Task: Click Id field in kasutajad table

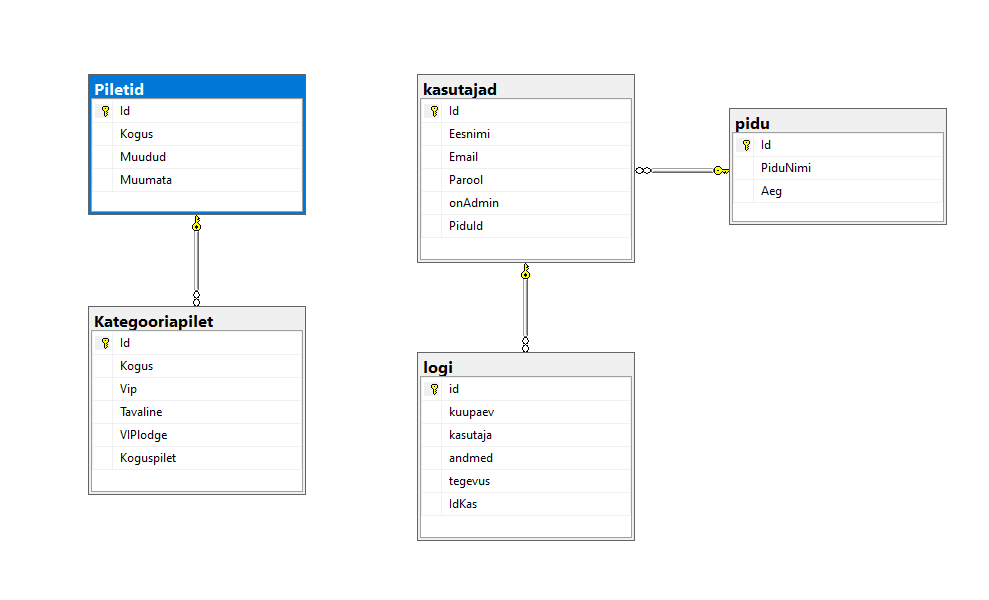Action: pyautogui.click(x=525, y=111)
